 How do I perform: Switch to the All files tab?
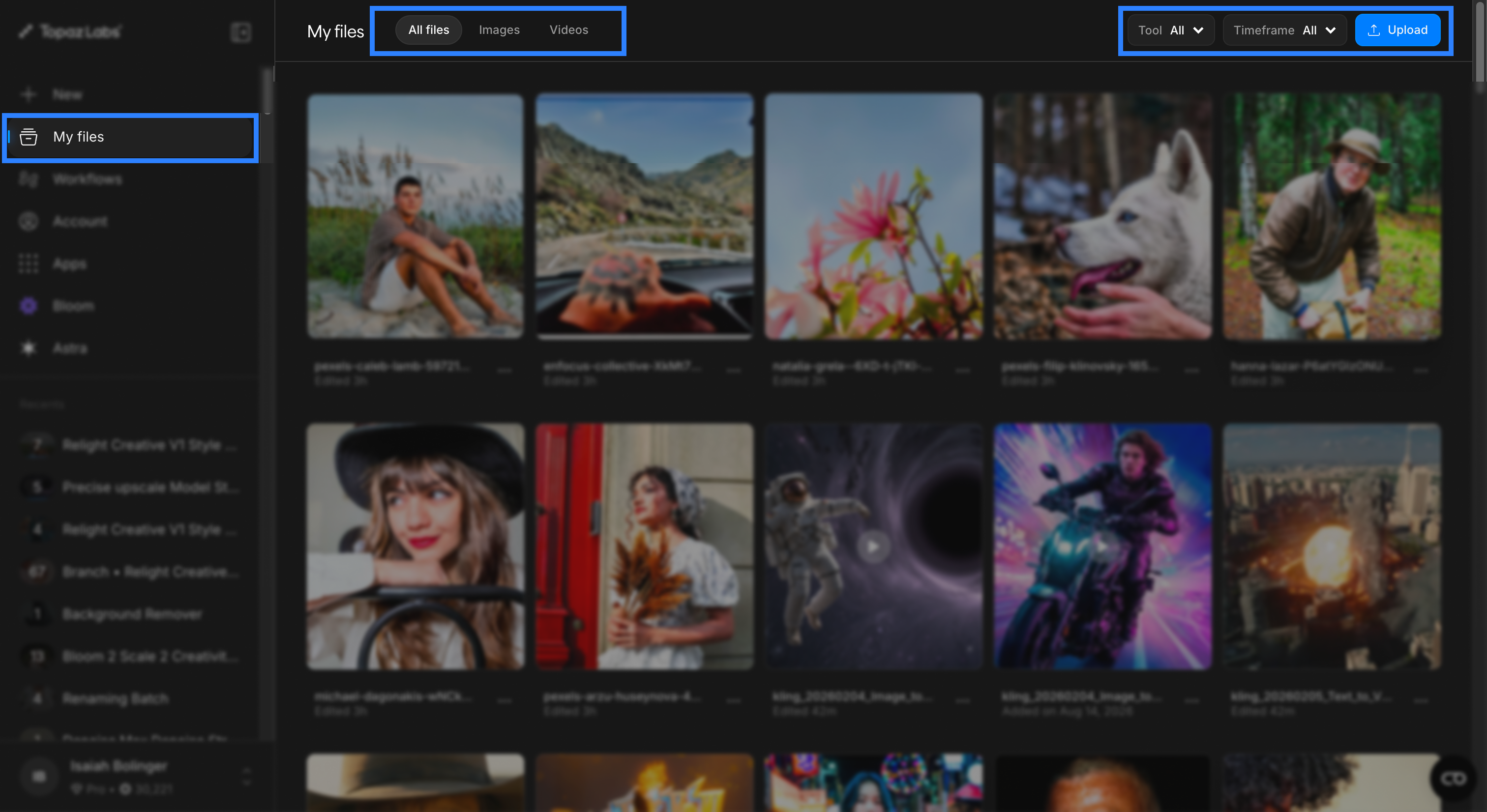(x=428, y=30)
